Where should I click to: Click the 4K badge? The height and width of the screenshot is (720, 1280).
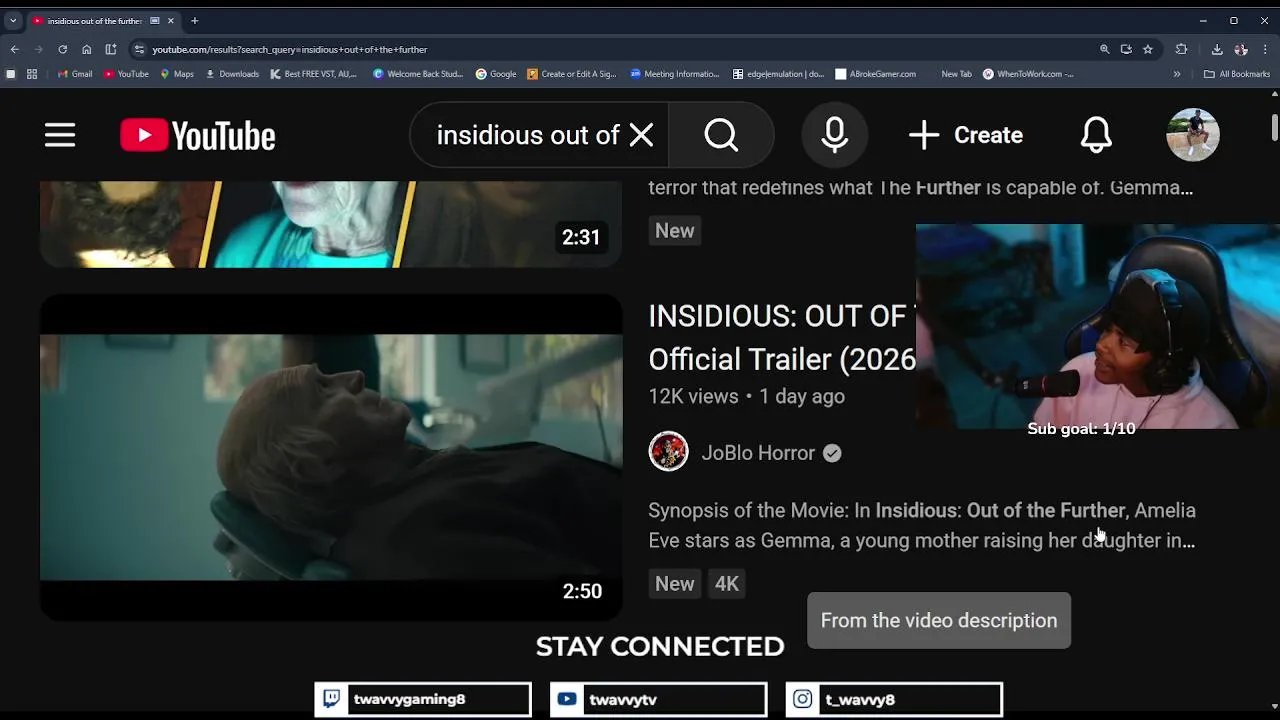pos(727,584)
